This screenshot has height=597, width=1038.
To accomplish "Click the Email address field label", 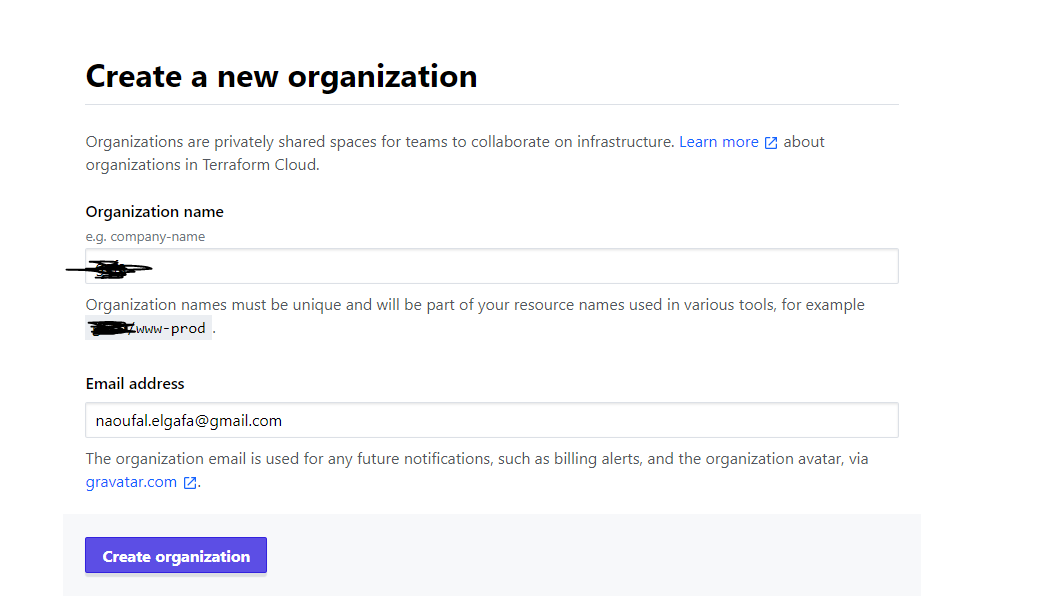I will coord(135,383).
